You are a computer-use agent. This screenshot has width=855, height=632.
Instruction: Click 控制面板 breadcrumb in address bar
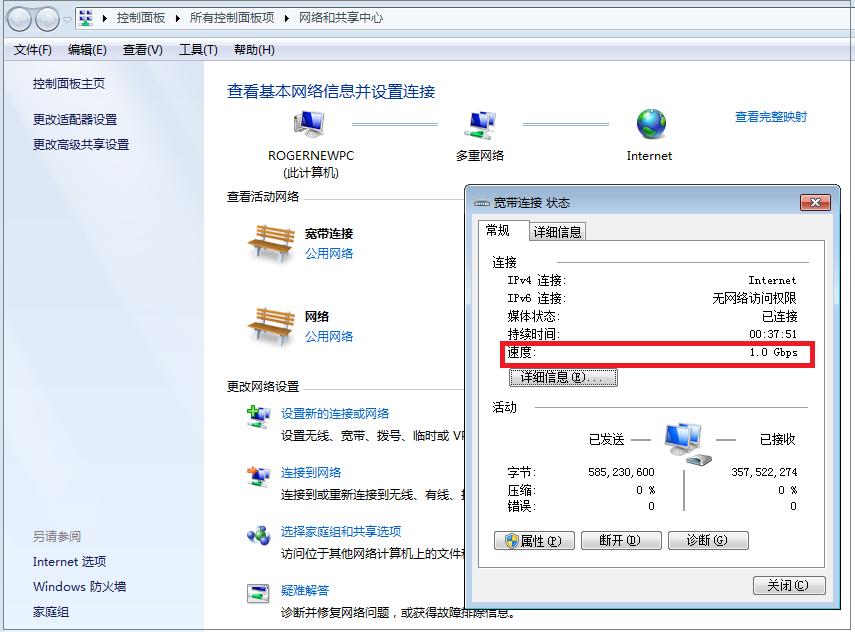click(141, 18)
